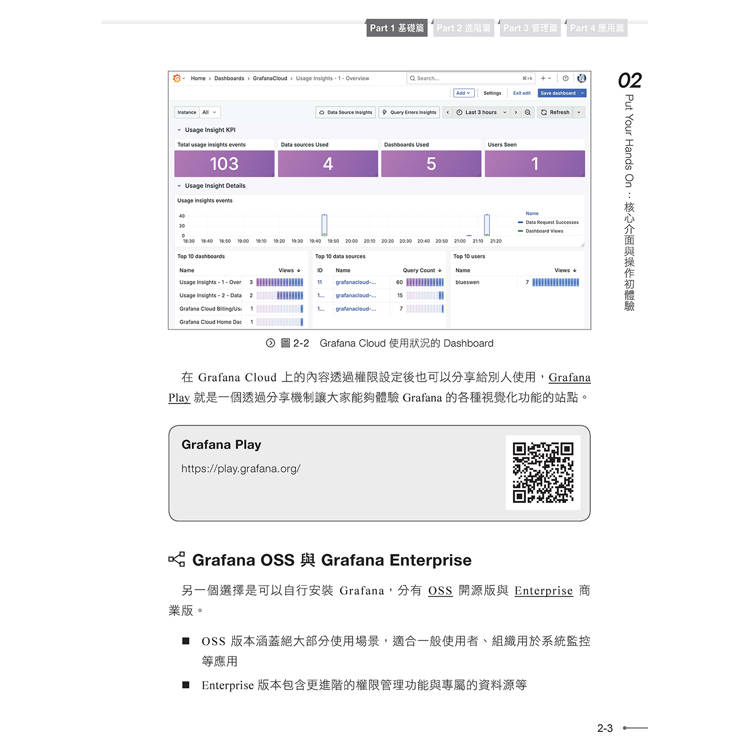Open the help question mark icon
Screen dimensions: 750x750
point(565,78)
